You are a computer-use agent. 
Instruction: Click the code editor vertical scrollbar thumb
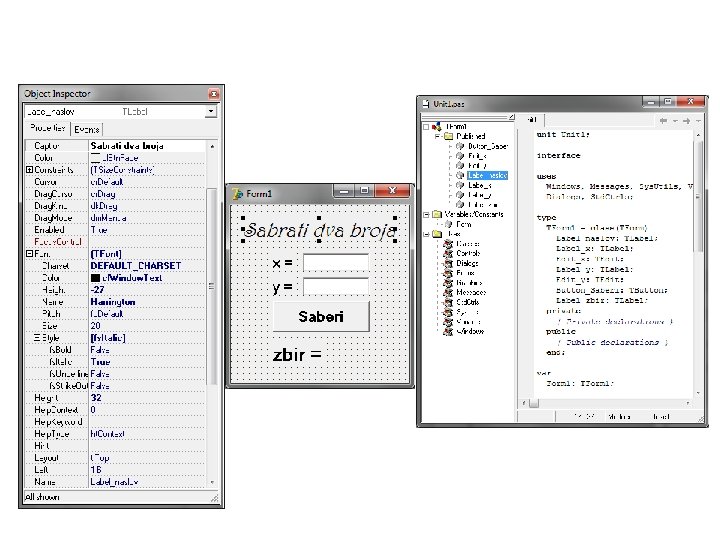tap(698, 197)
